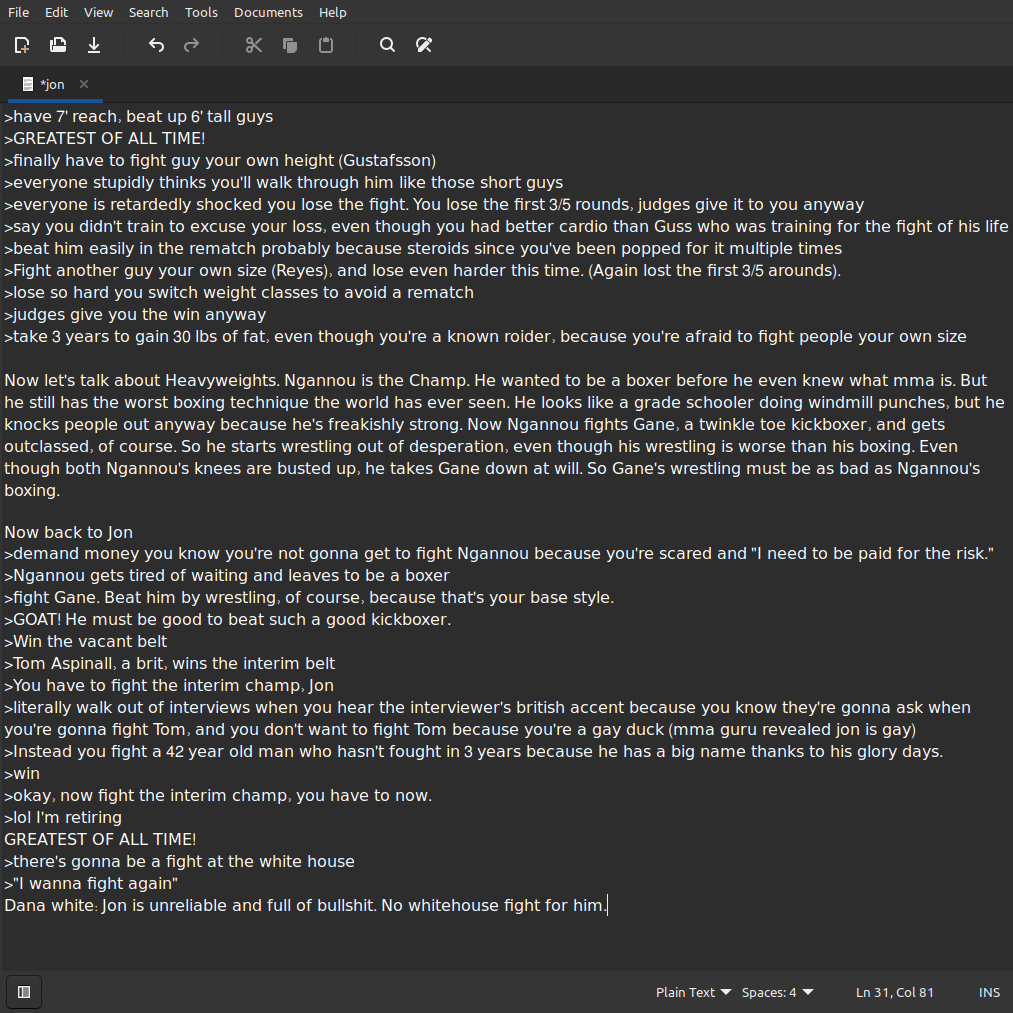1013x1013 pixels.
Task: Cut selection with scissors icon
Action: [x=254, y=45]
